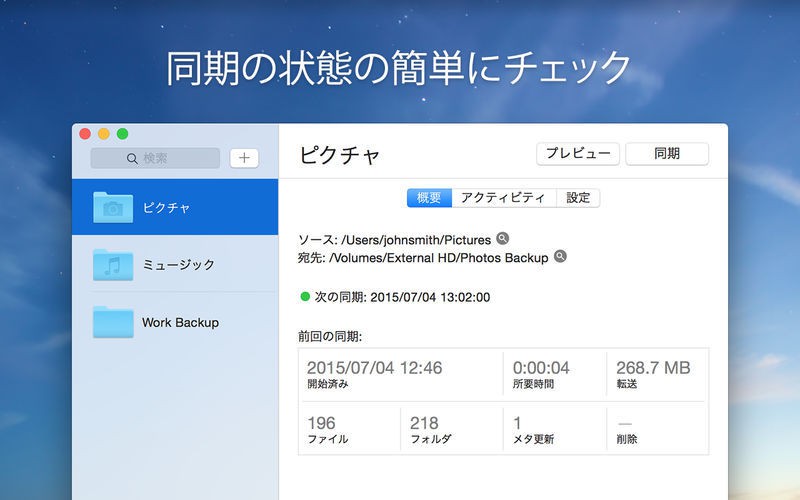Click the green fullscreen window button
Viewport: 800px width, 500px height.
[123, 133]
